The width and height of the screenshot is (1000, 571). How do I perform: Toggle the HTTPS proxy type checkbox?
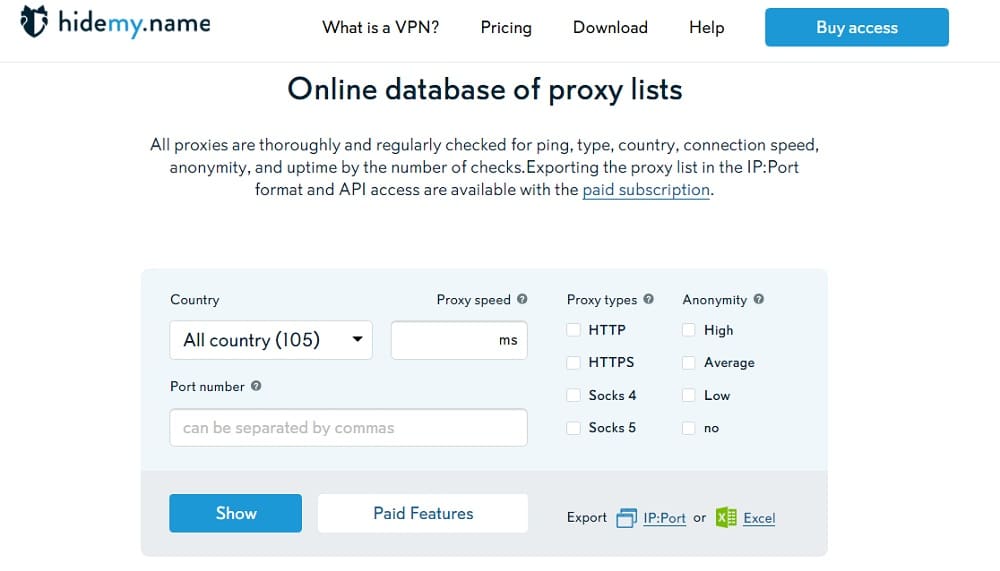click(x=573, y=362)
